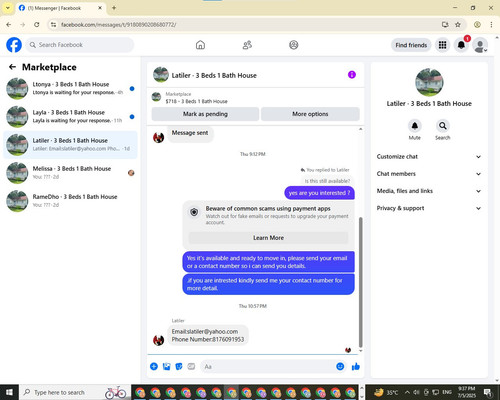Viewport: 500px width, 400px height.
Task: Open the RameDho - 3 Beds 1 Bath House conversation
Action: coord(70,201)
